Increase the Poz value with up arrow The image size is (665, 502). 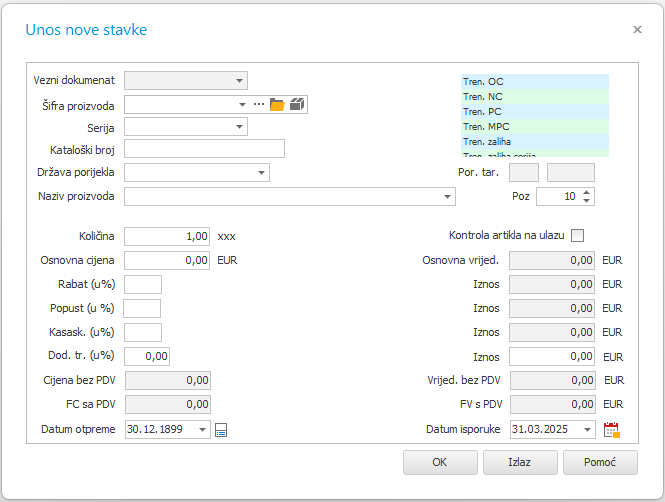click(586, 192)
